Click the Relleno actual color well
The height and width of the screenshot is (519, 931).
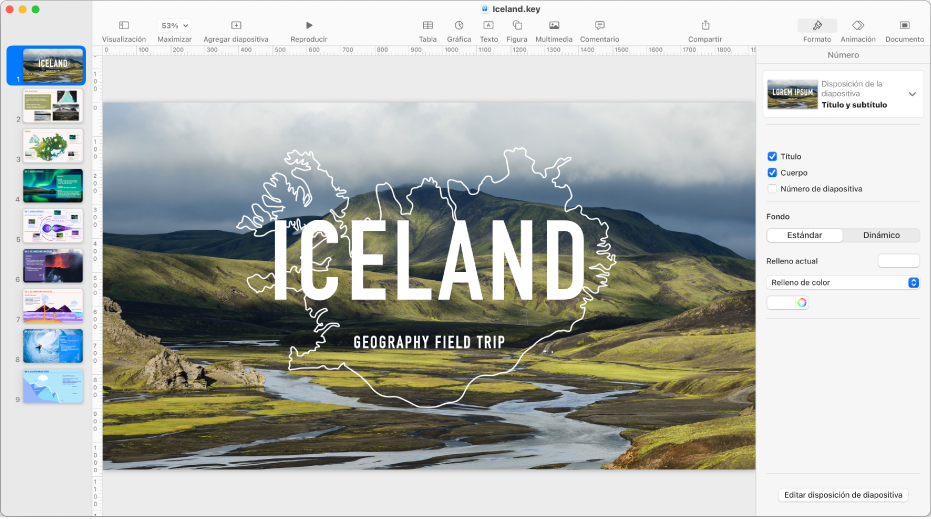point(898,261)
